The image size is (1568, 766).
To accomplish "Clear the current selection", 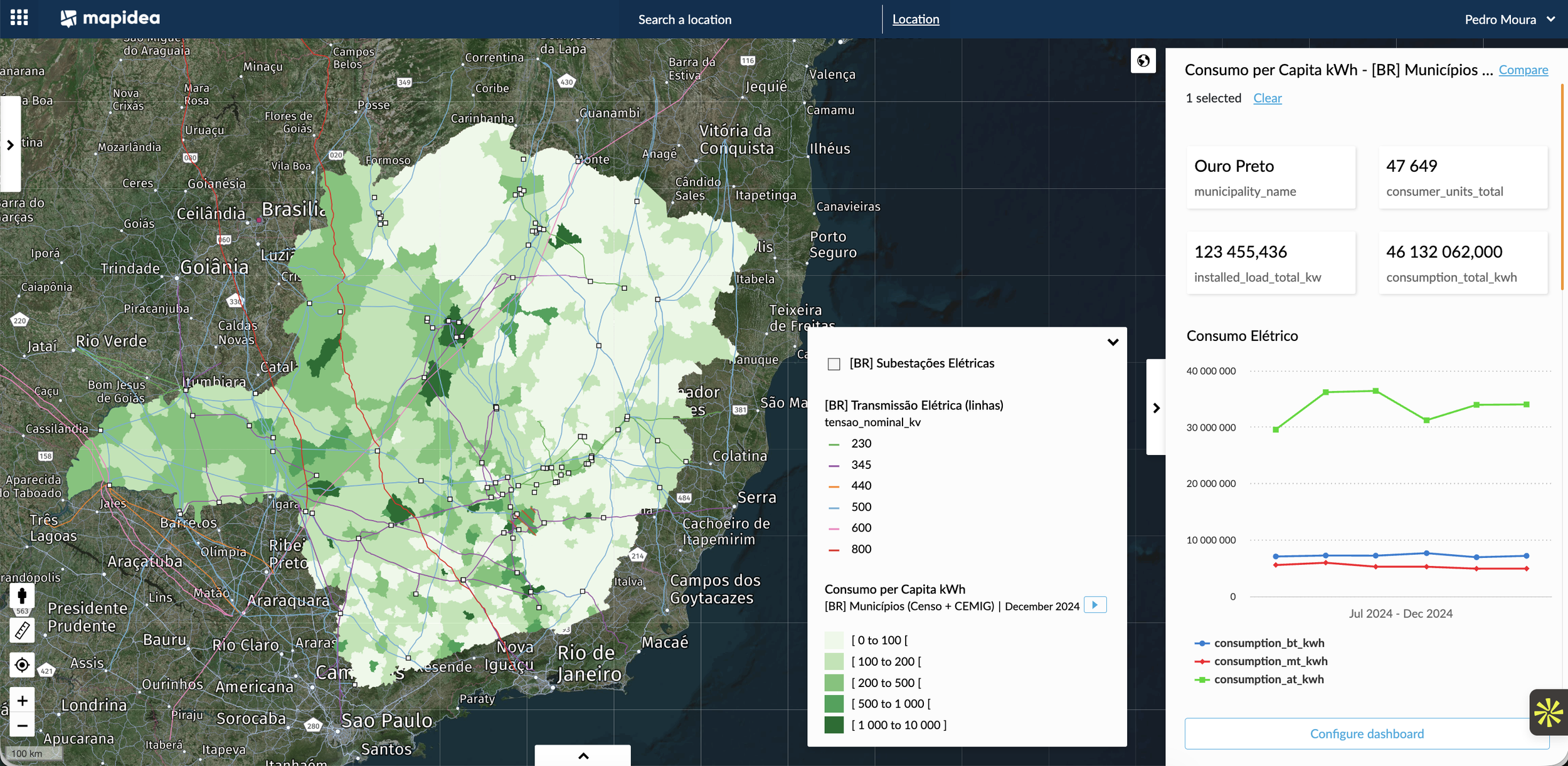I will [1267, 98].
